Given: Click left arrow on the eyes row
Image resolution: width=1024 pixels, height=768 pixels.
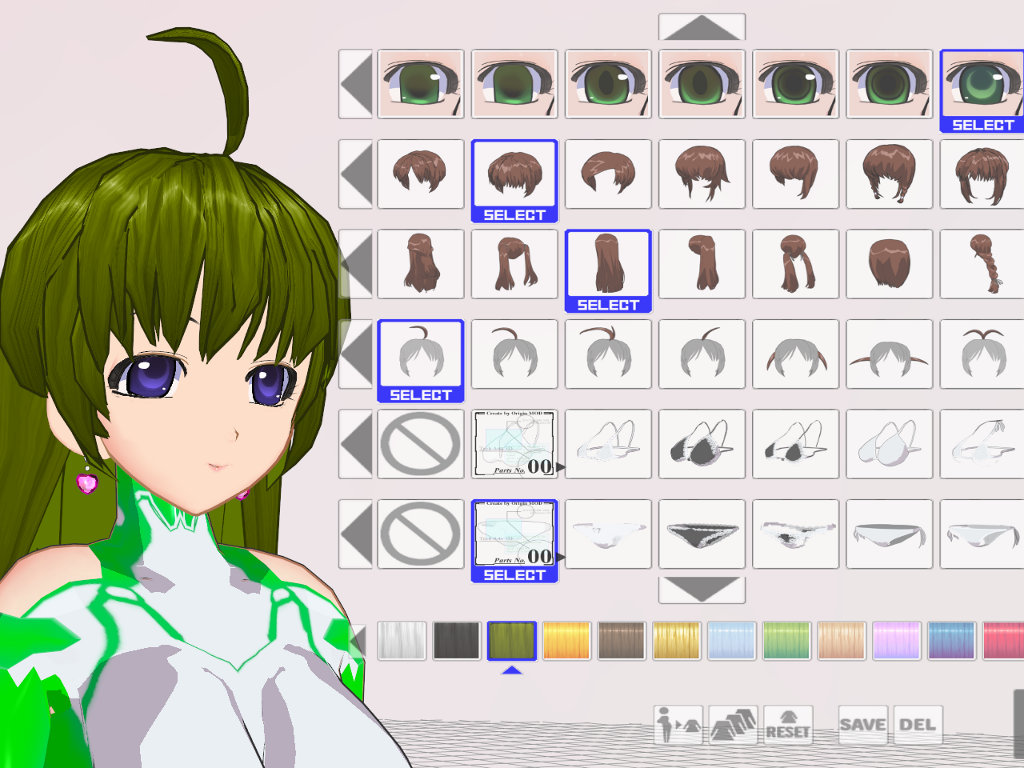Looking at the screenshot, I should click(356, 84).
